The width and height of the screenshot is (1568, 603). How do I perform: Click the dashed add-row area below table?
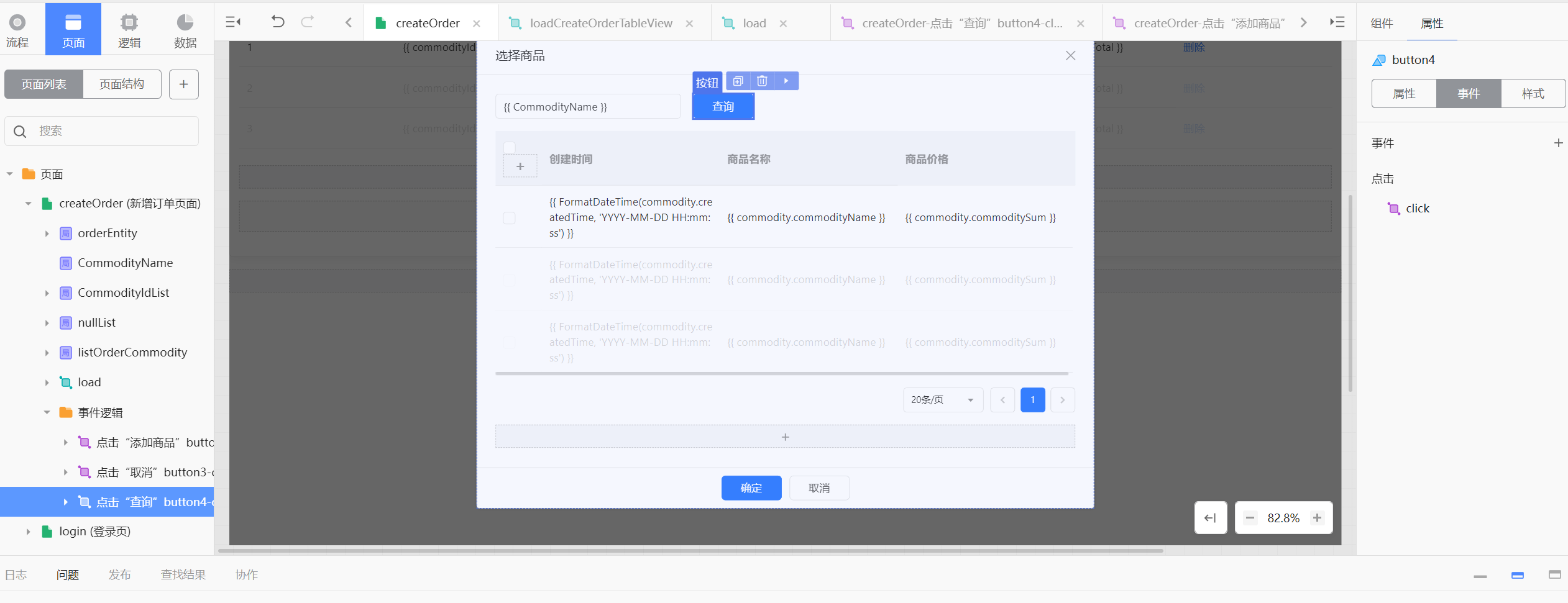(x=785, y=437)
